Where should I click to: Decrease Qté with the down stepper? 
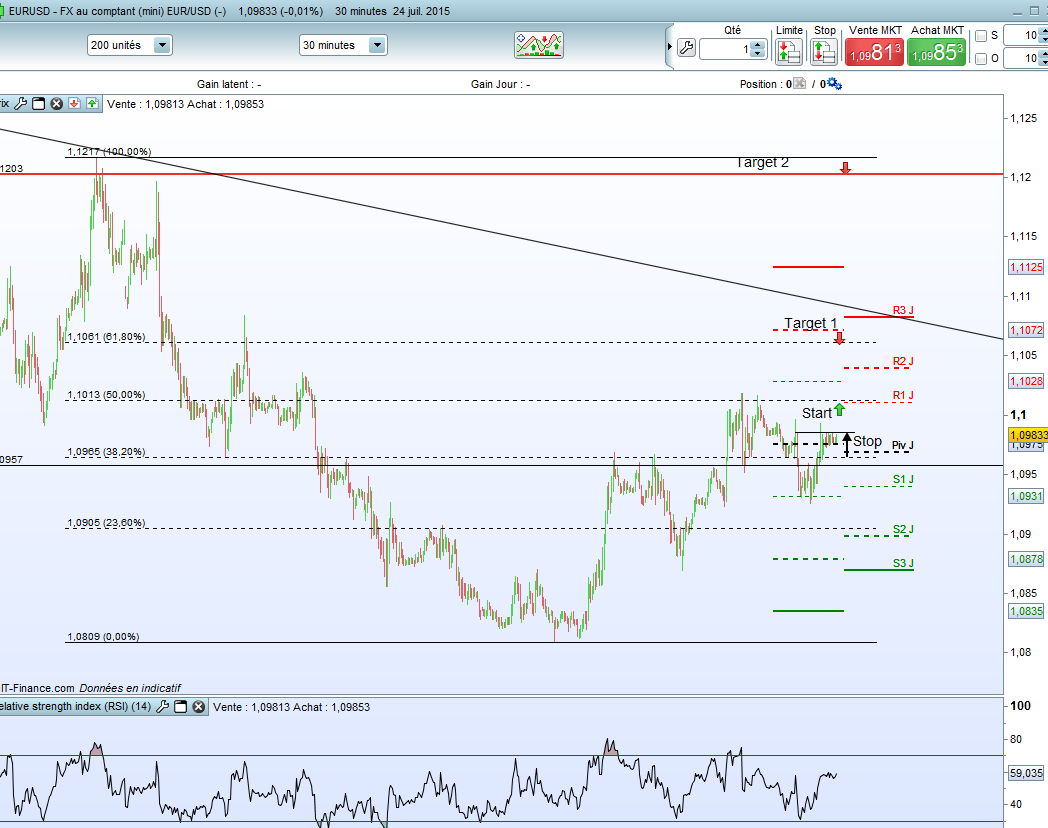757,53
